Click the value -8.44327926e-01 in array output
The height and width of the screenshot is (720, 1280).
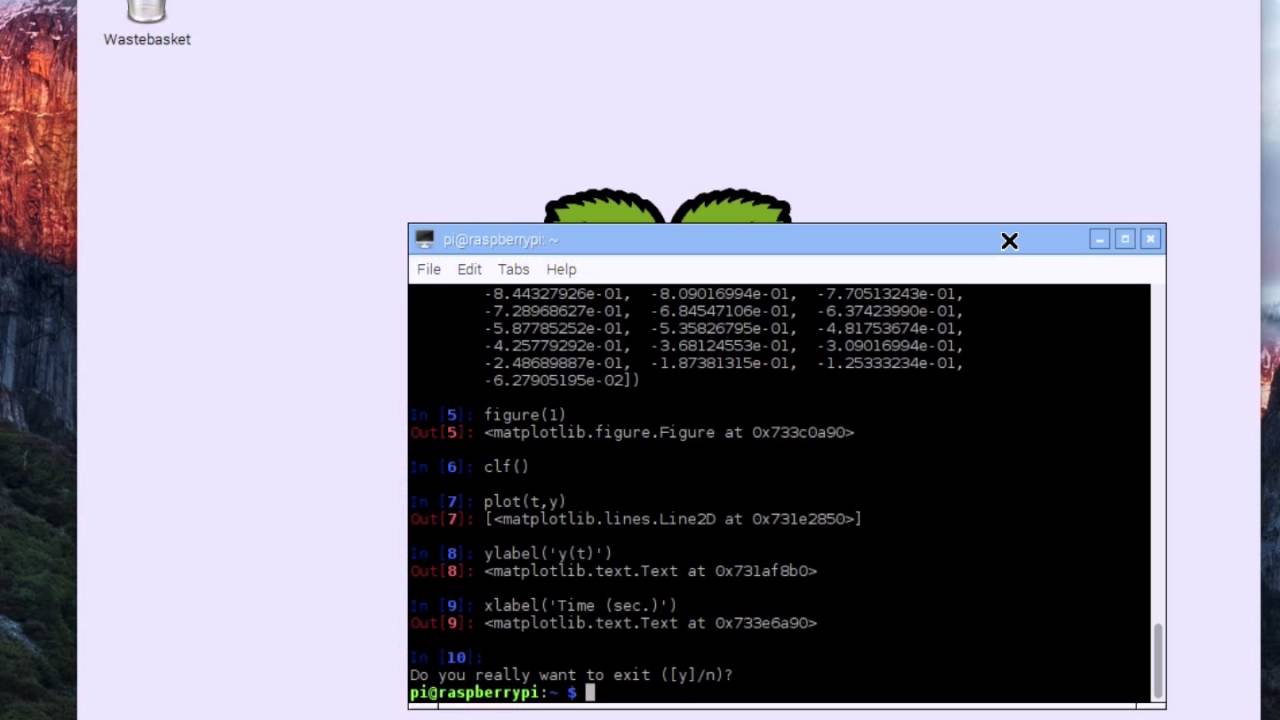[x=556, y=294]
